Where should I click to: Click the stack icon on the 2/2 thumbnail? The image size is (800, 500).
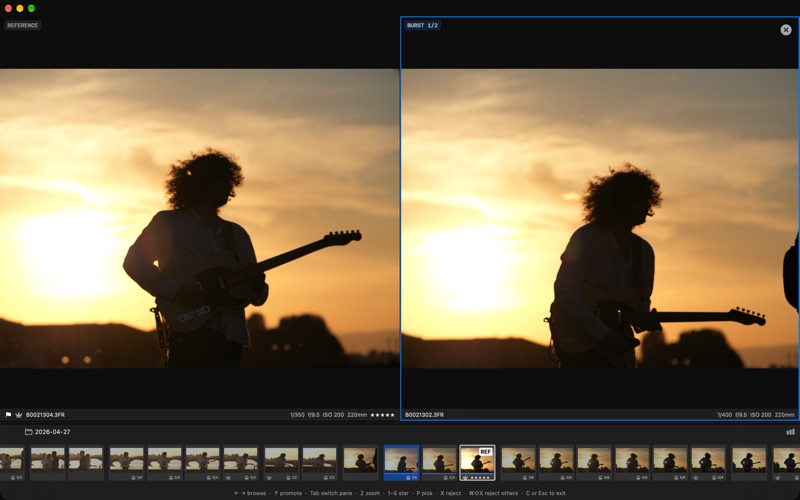click(326, 478)
